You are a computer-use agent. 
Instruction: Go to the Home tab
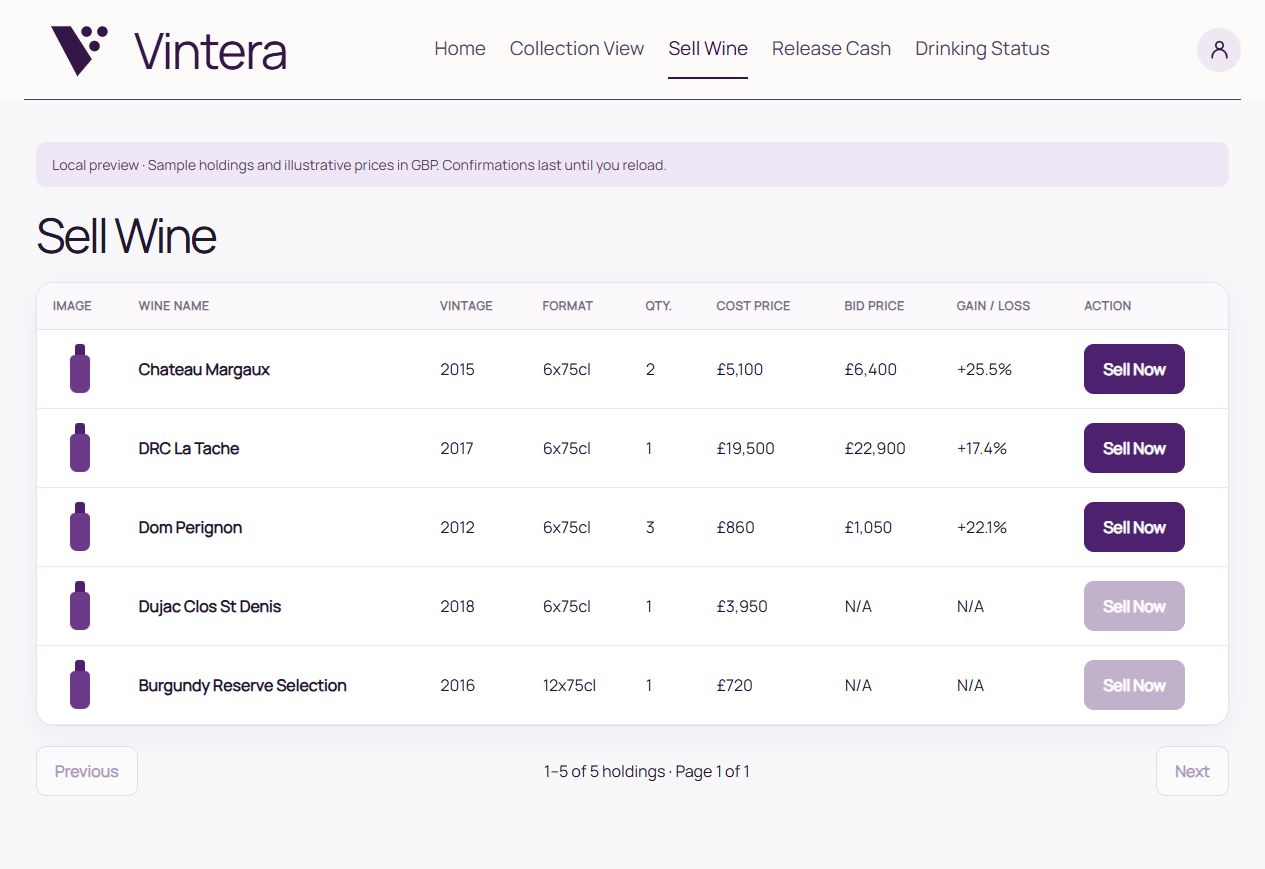click(460, 48)
